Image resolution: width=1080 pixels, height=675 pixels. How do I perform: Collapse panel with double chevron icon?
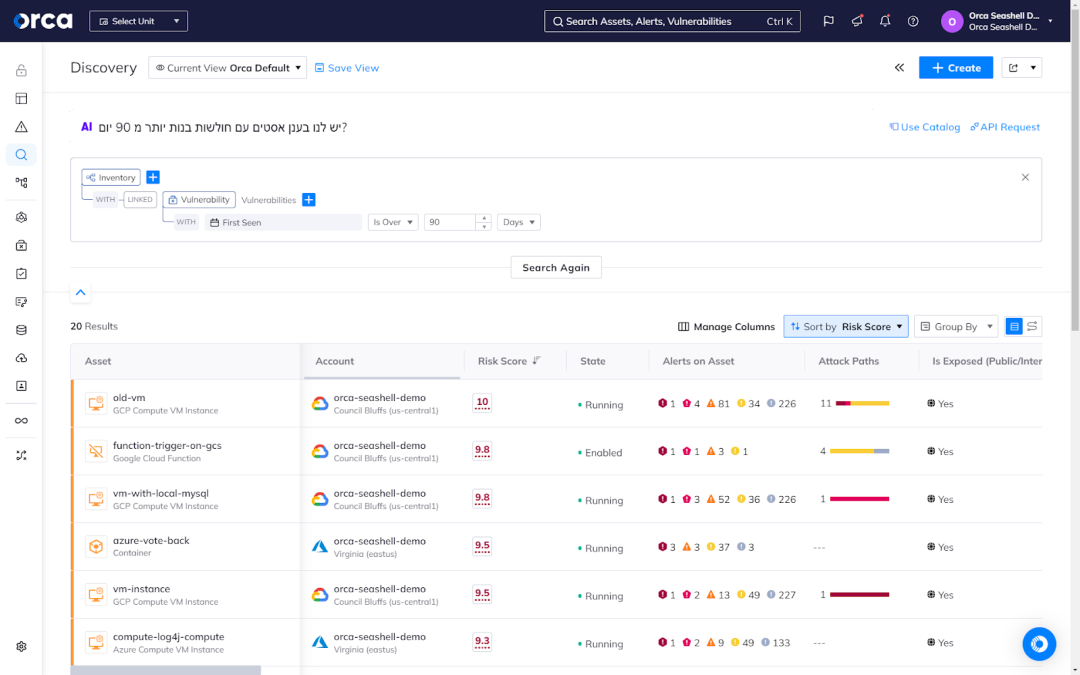pyautogui.click(x=900, y=68)
